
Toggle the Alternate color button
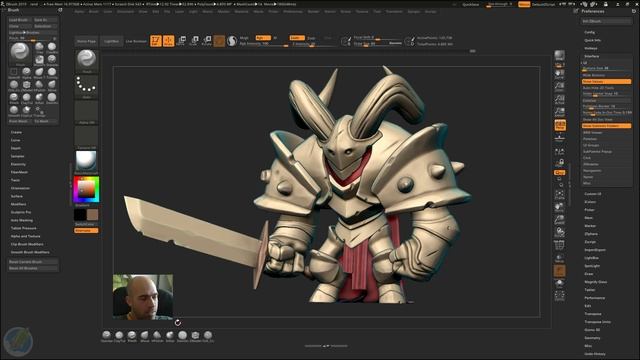point(86,231)
